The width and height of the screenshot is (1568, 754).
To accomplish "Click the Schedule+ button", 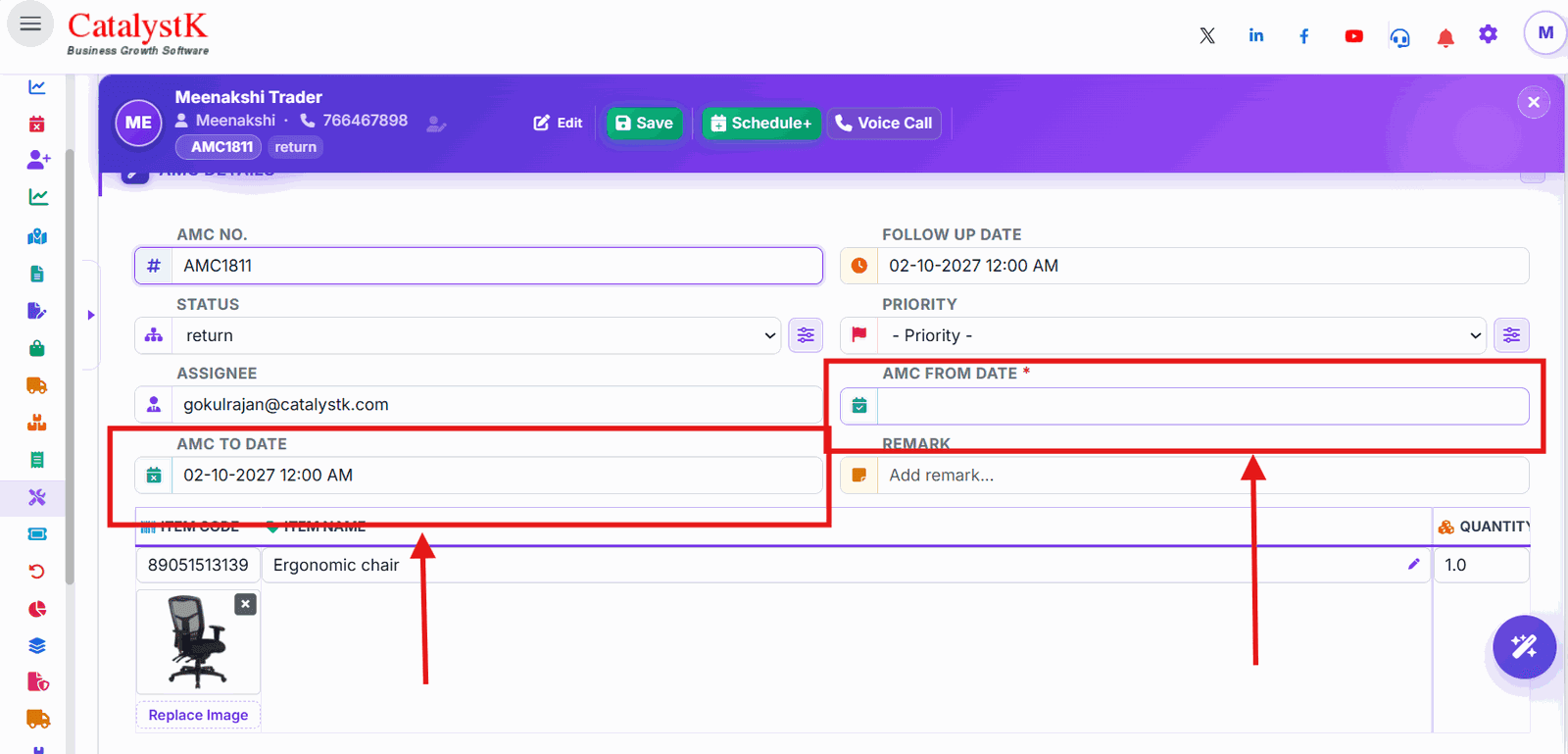I will click(761, 123).
